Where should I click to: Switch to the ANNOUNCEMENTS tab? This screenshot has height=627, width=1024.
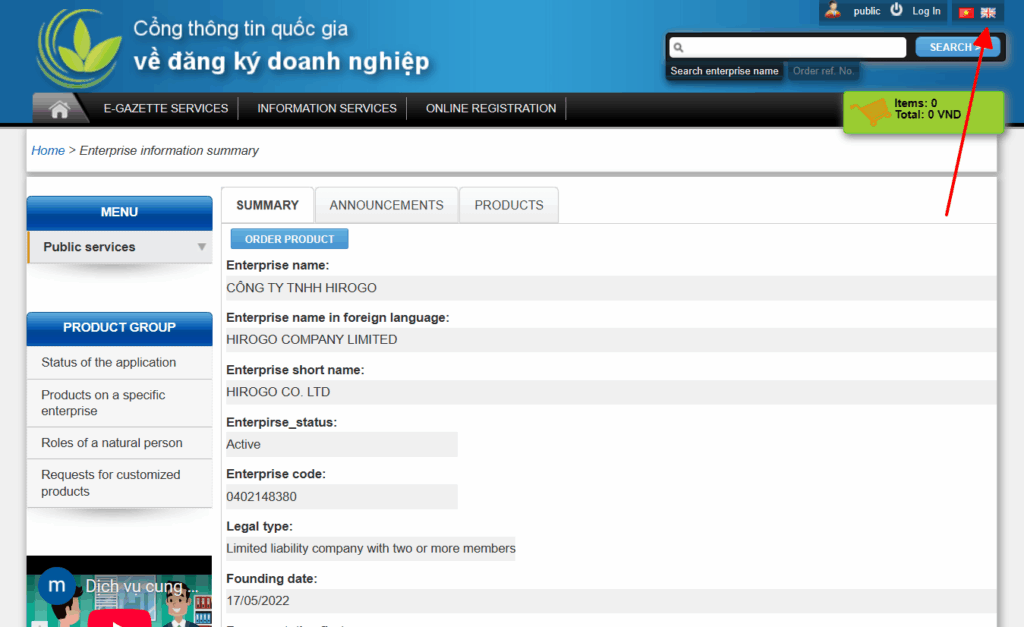387,205
